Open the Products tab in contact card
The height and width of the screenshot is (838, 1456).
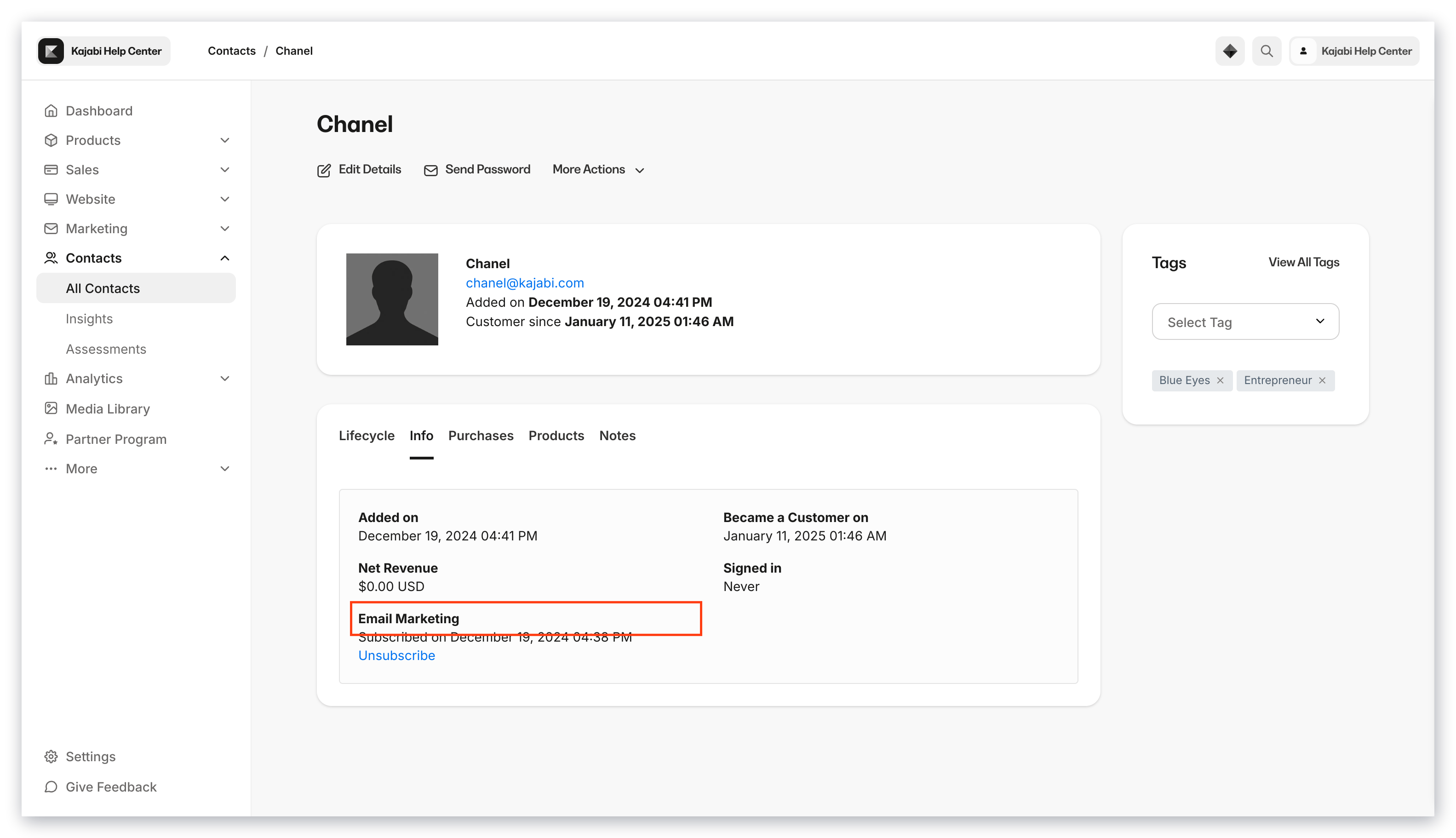click(556, 435)
